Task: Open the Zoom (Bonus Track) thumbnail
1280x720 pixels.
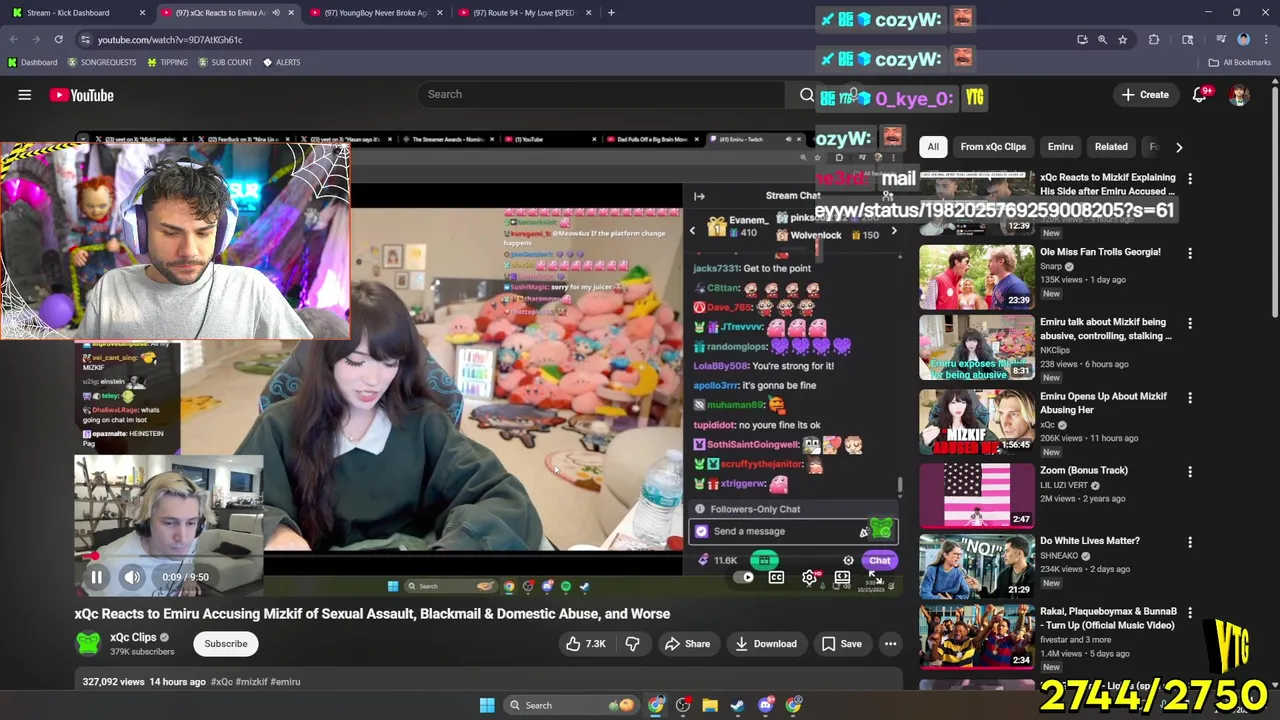Action: (977, 495)
